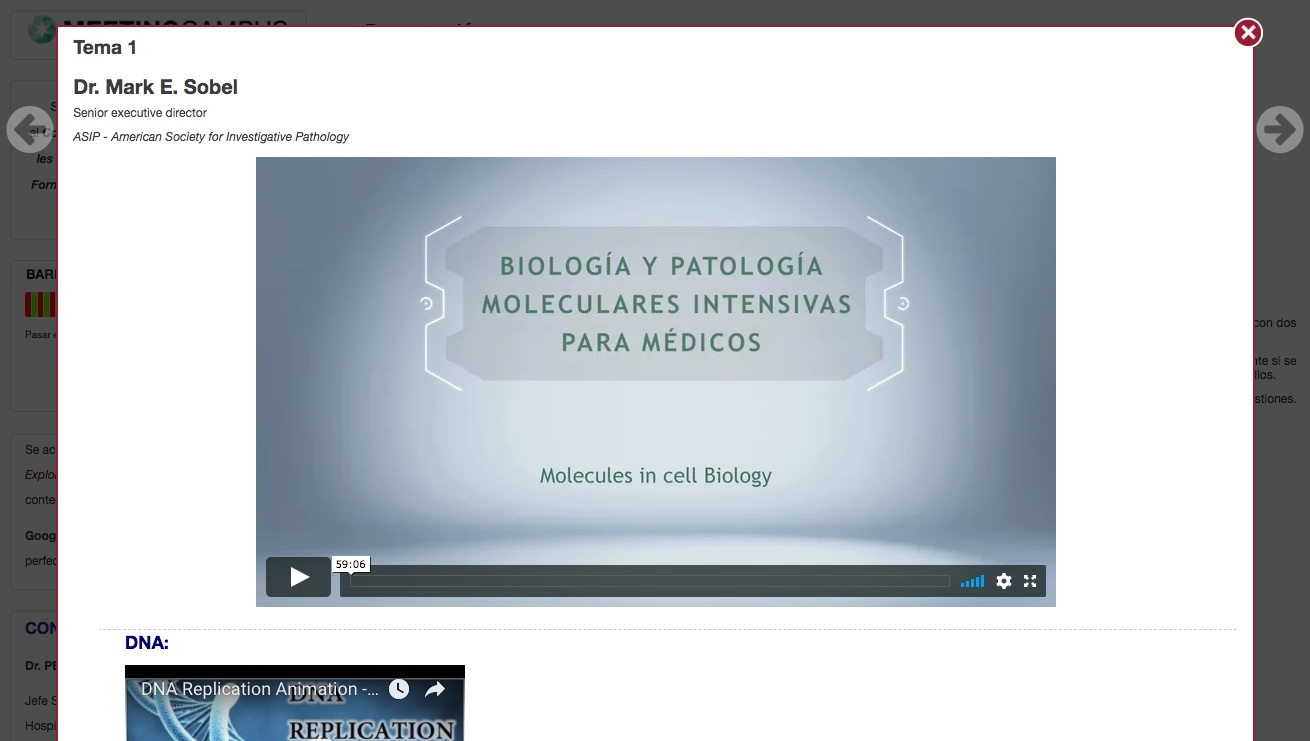
Task: Open the DNA Replication Animation video title
Action: (x=260, y=689)
